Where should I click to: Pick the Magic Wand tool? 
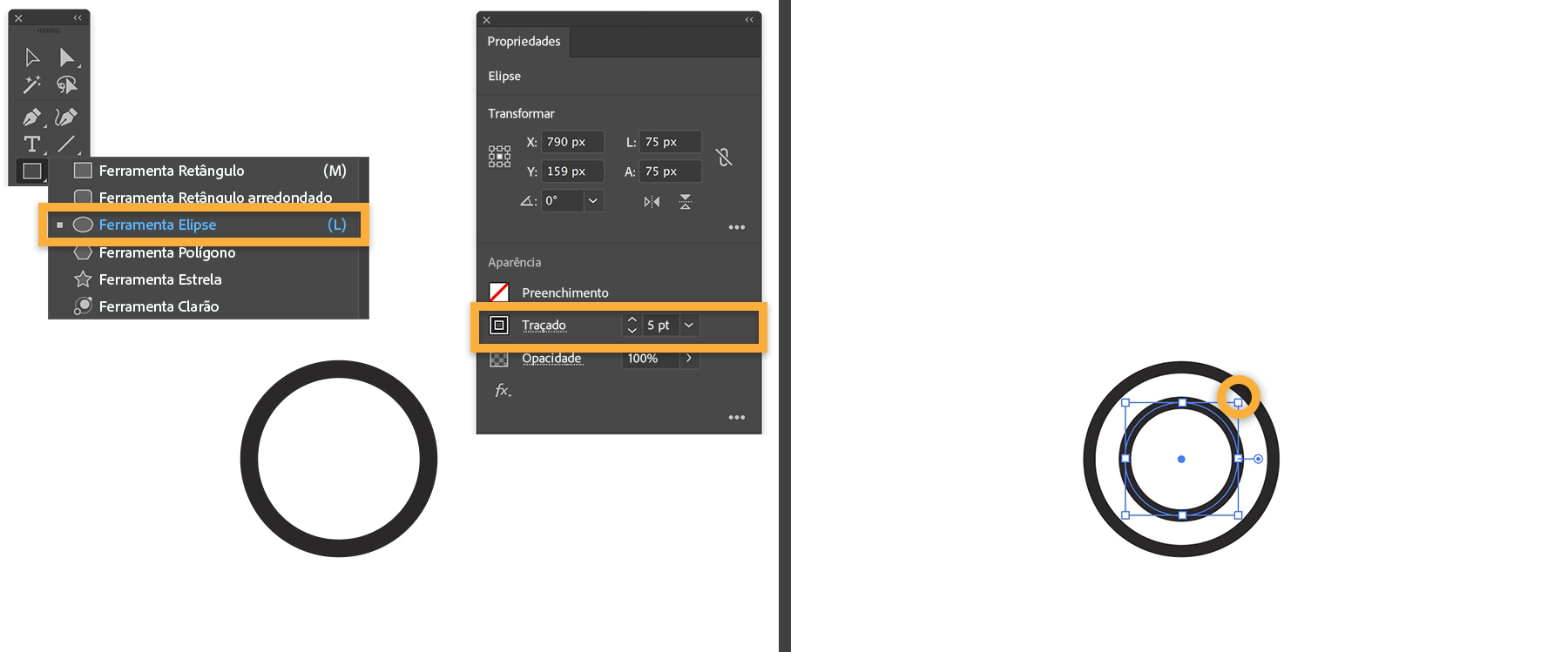point(32,84)
